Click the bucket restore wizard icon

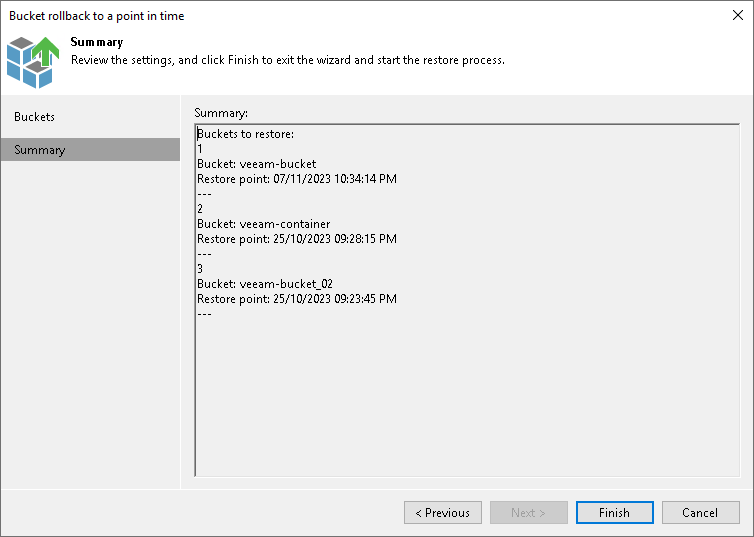tap(33, 62)
